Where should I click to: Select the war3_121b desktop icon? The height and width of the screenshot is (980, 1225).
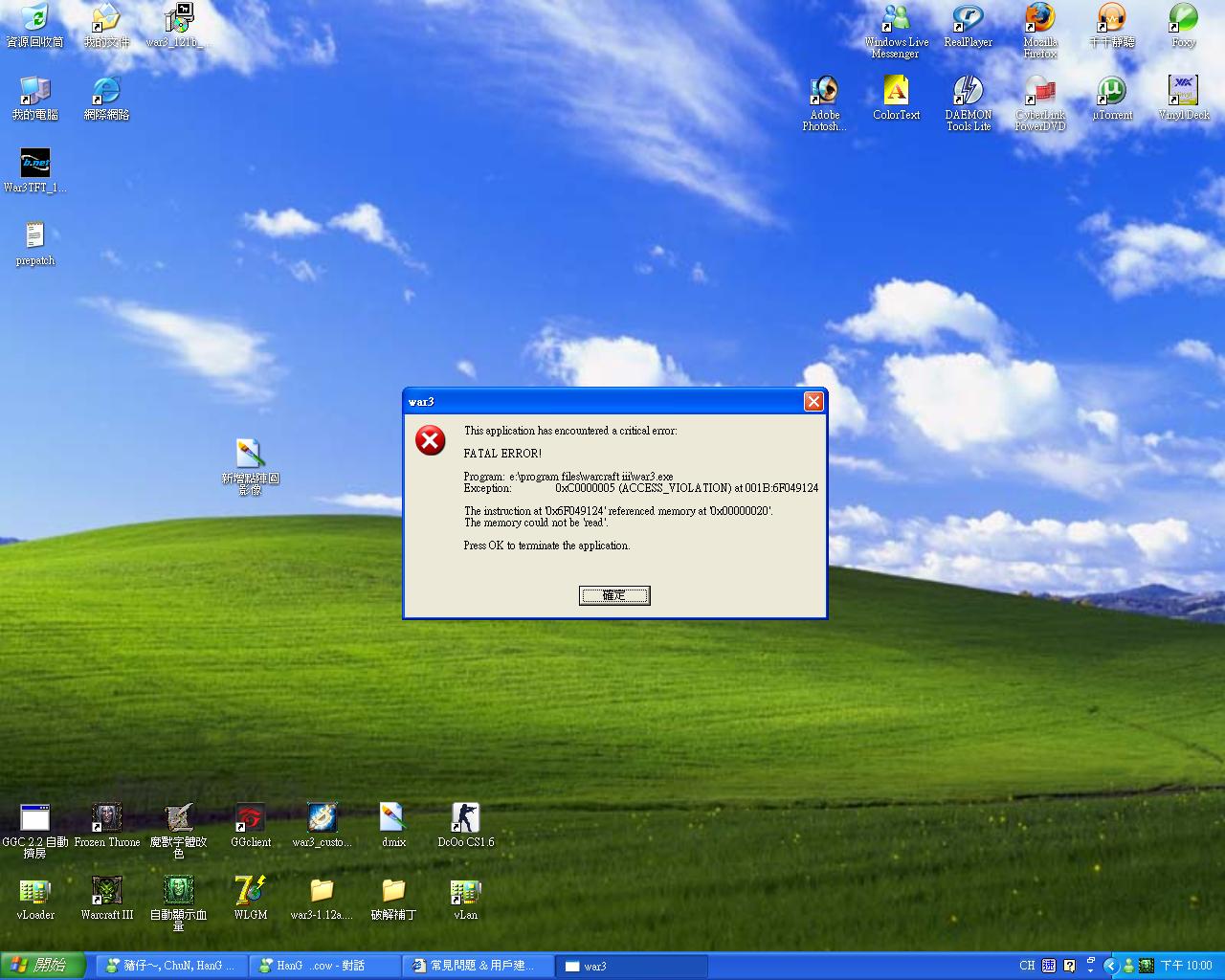pos(178,25)
